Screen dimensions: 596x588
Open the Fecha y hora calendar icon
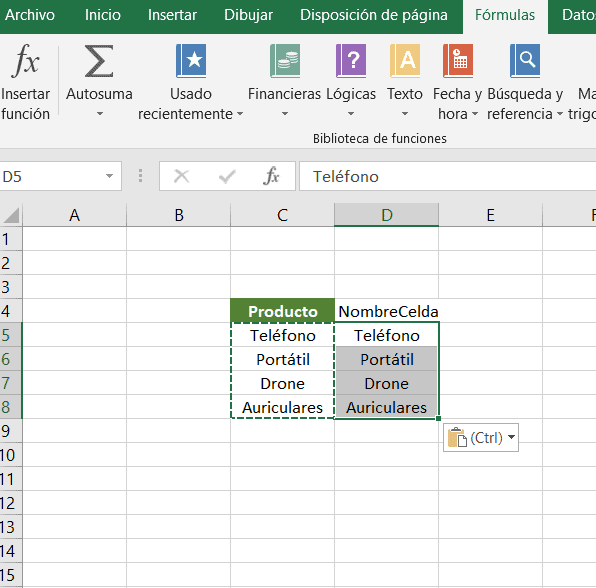click(458, 61)
